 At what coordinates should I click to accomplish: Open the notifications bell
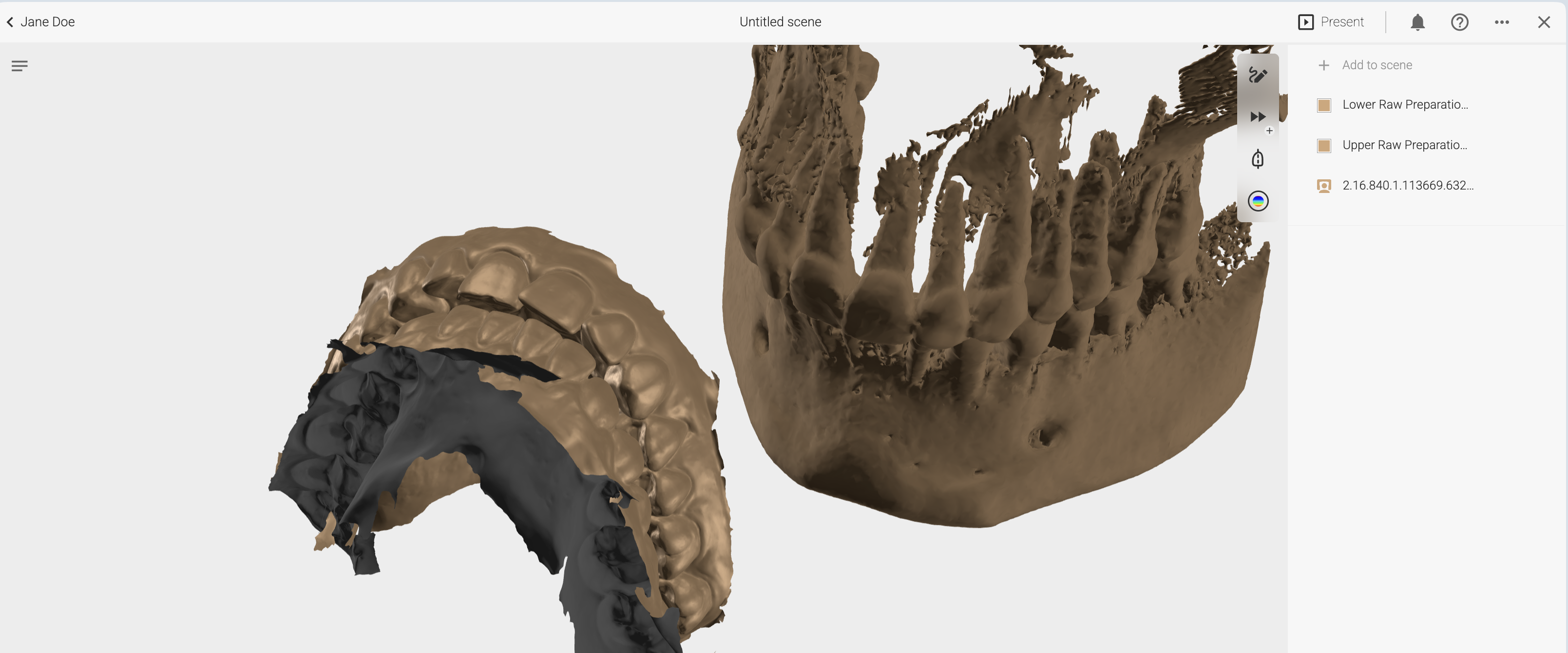point(1417,22)
